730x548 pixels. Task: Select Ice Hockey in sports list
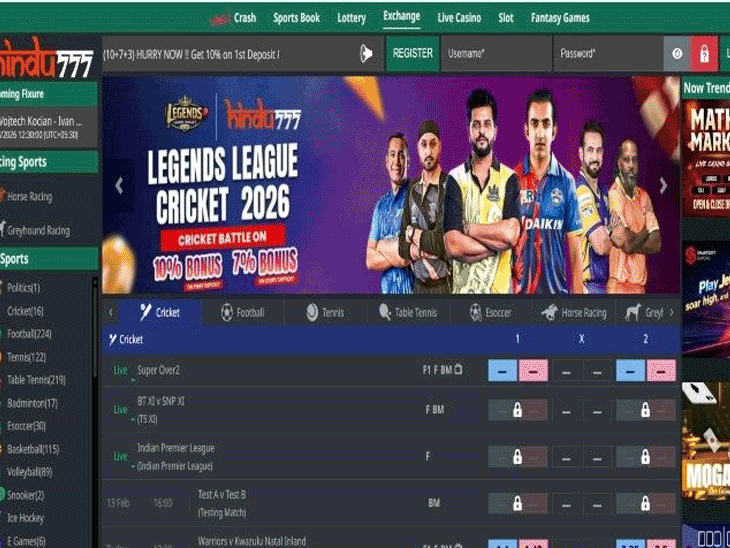(x=25, y=518)
